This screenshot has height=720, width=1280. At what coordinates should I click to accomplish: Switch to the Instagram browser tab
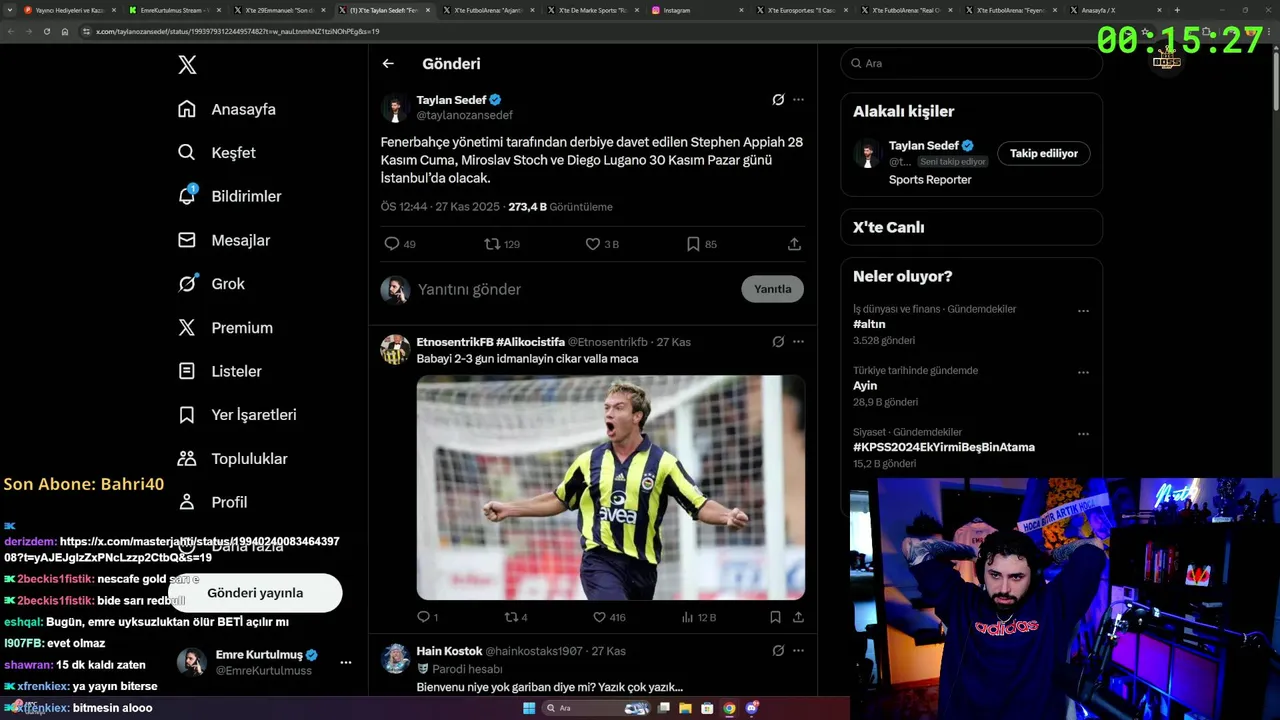[696, 10]
